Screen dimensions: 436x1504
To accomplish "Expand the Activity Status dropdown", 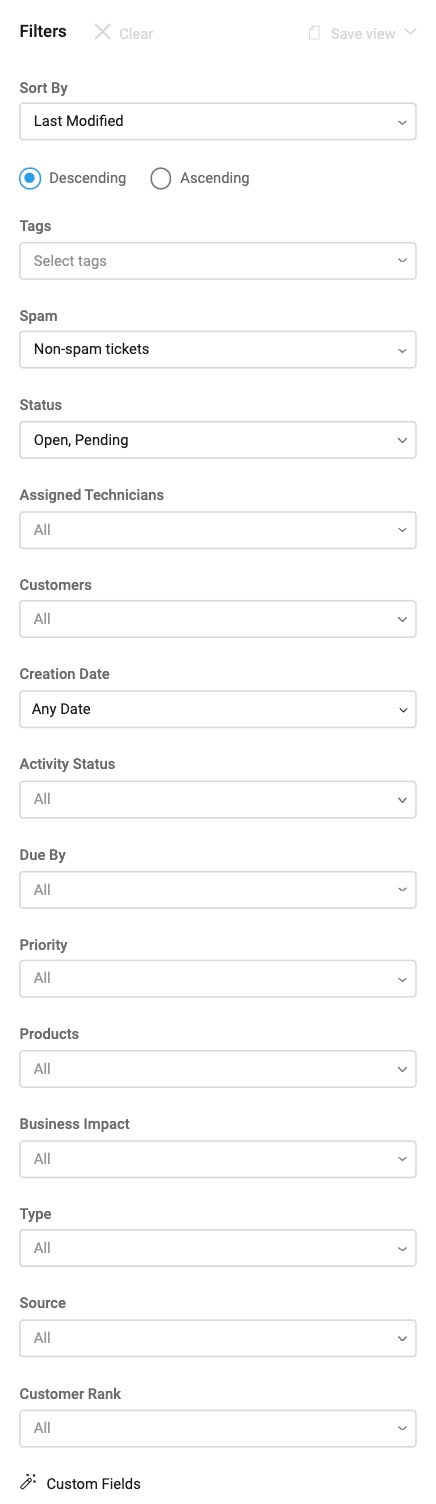I will [x=218, y=799].
